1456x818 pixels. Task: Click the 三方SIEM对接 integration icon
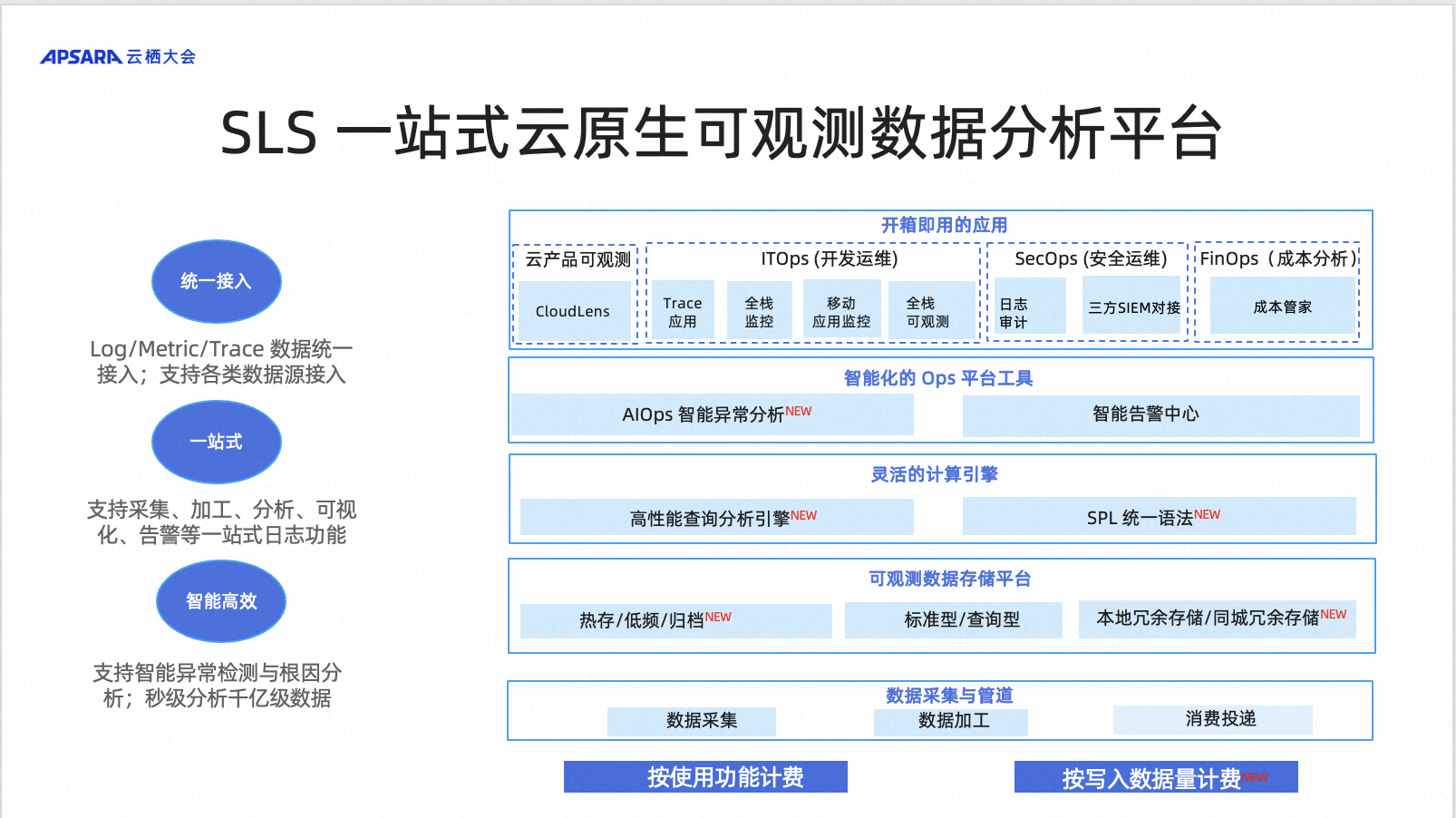pos(1131,307)
